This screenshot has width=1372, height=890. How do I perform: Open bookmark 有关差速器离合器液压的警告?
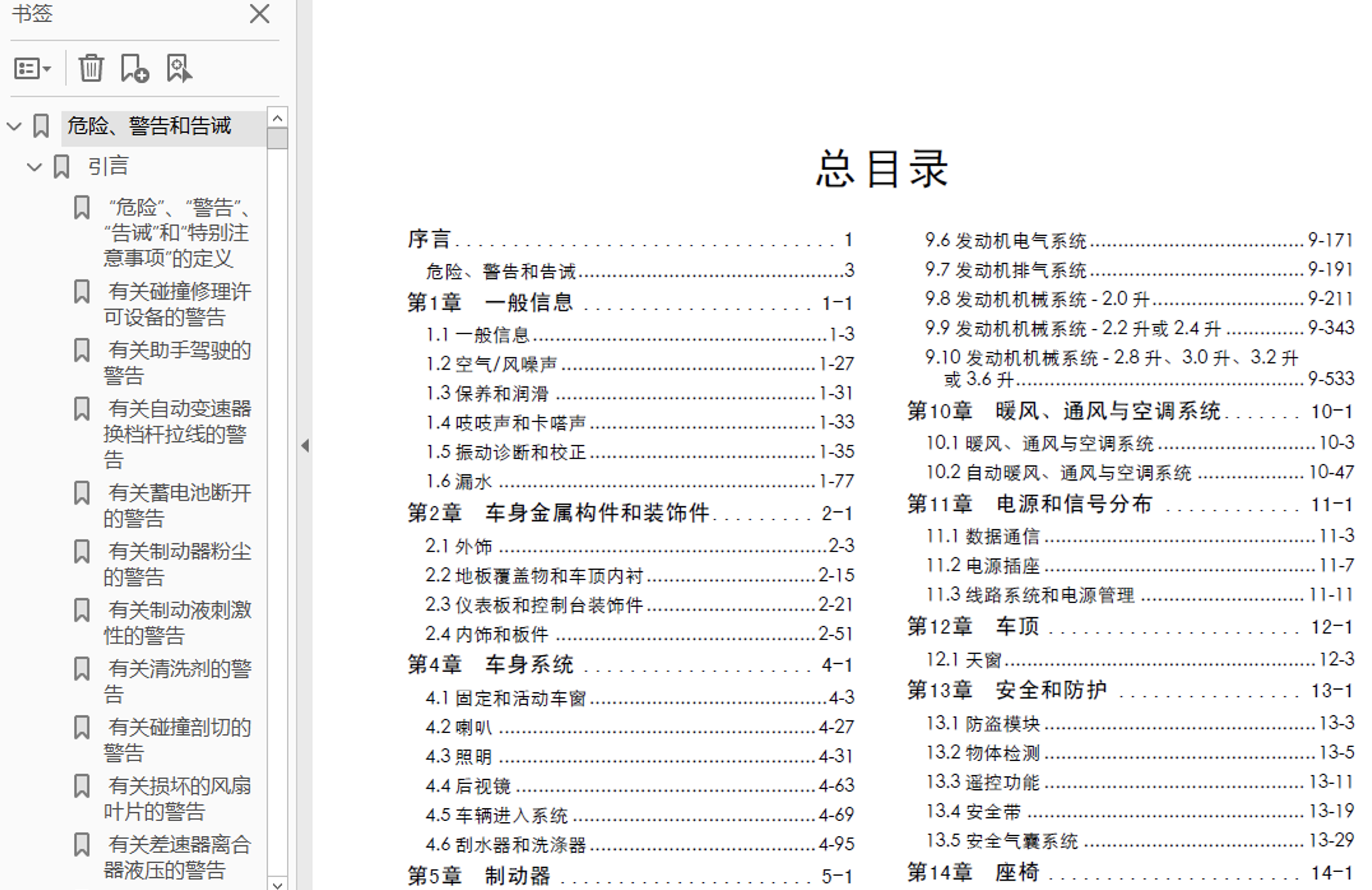click(x=178, y=857)
